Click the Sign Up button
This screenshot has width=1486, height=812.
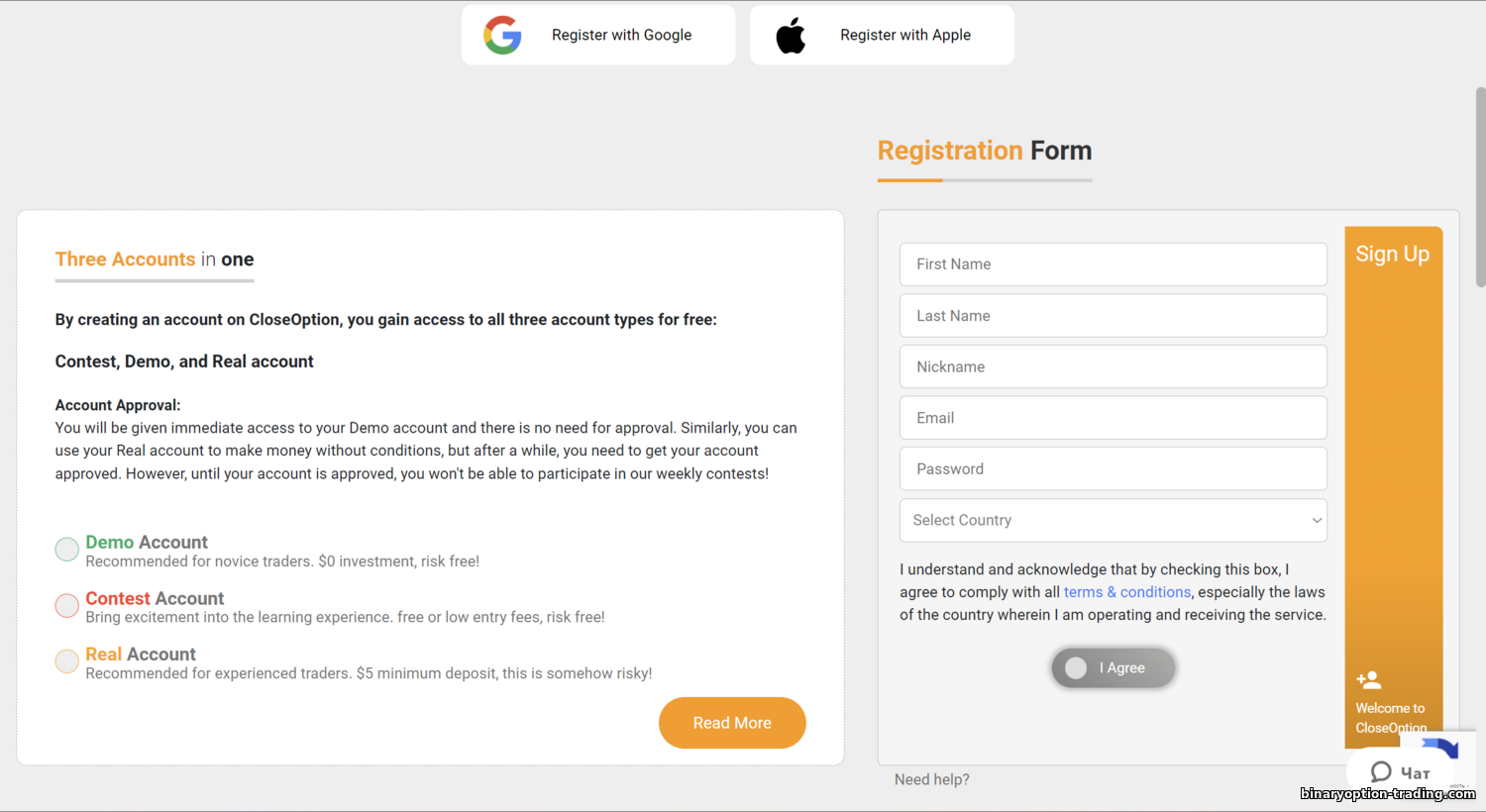point(1392,254)
